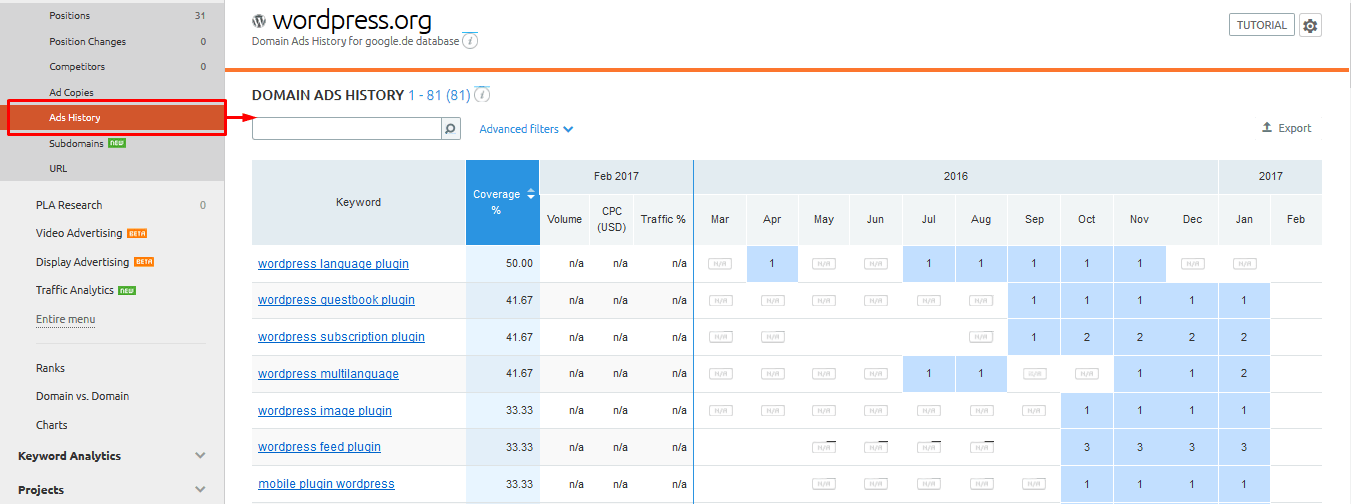Click Apr cell for wordpress language plugin

pyautogui.click(x=772, y=264)
